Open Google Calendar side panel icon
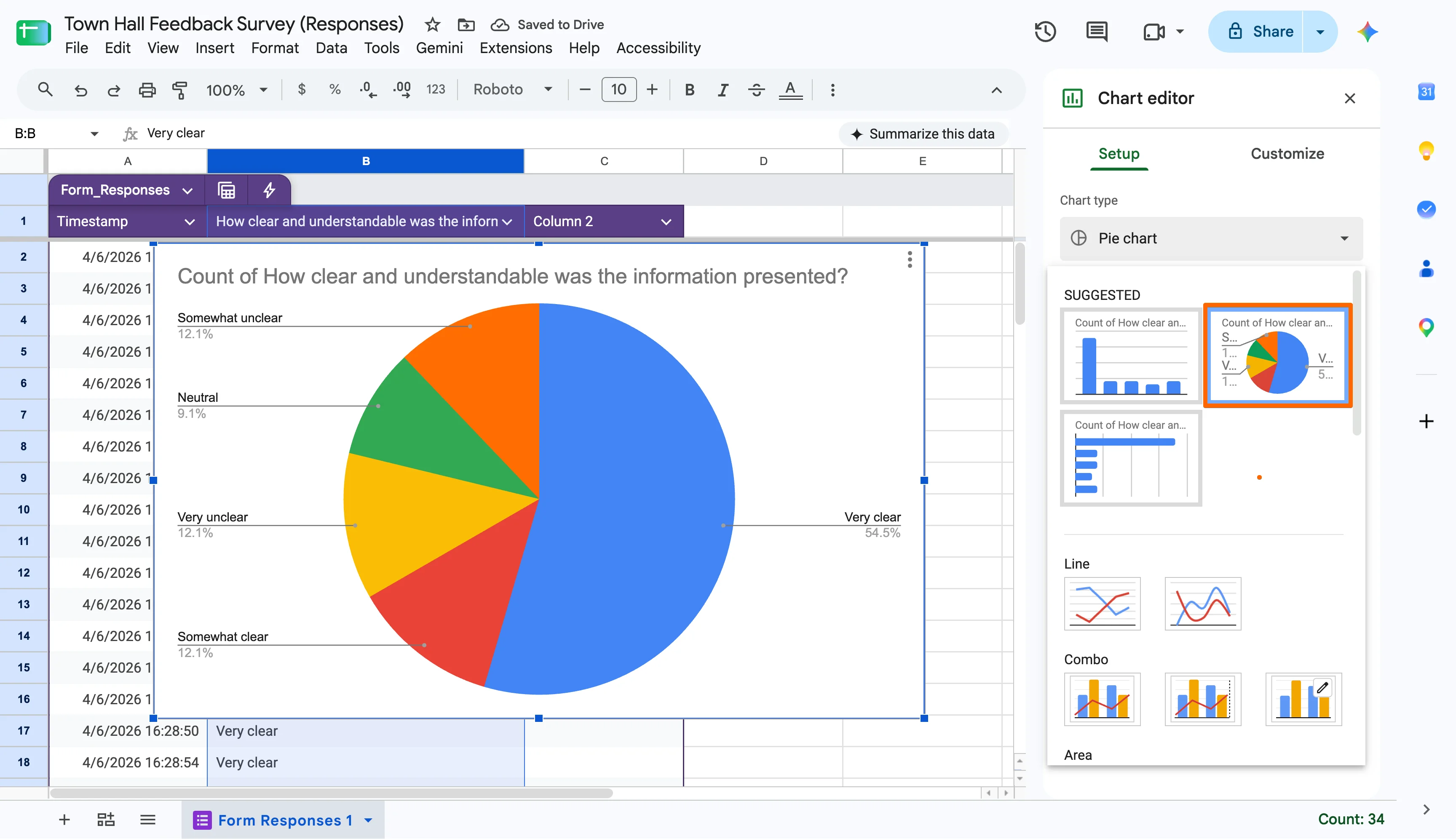 coord(1426,92)
